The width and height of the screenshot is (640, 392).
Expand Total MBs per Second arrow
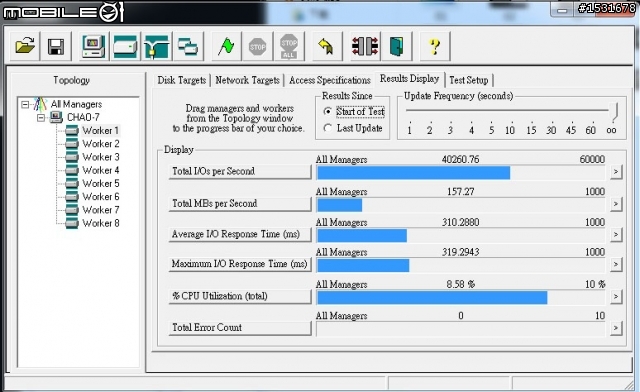click(616, 204)
